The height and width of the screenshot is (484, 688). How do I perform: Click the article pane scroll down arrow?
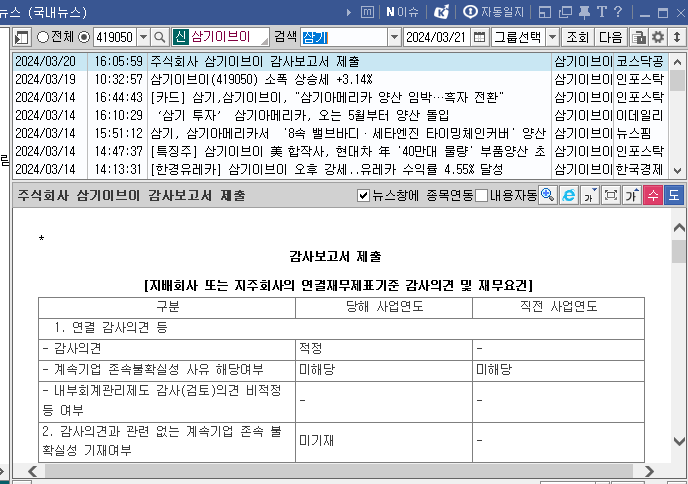click(679, 441)
